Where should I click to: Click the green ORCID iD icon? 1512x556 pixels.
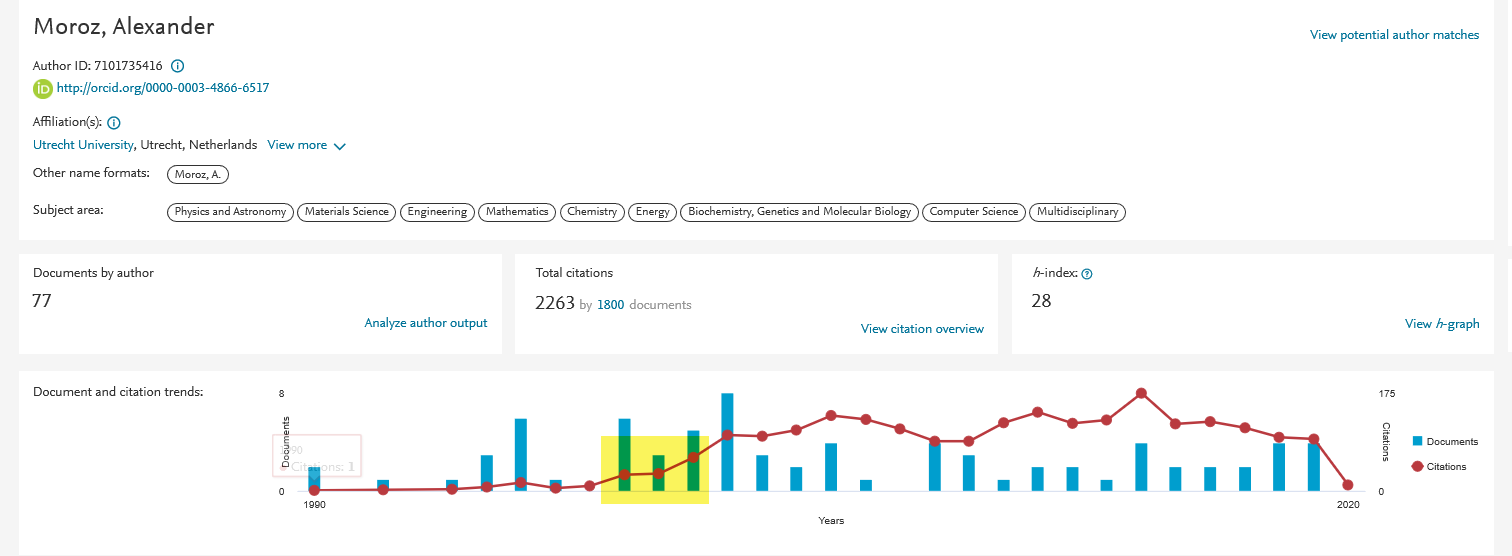pyautogui.click(x=43, y=89)
